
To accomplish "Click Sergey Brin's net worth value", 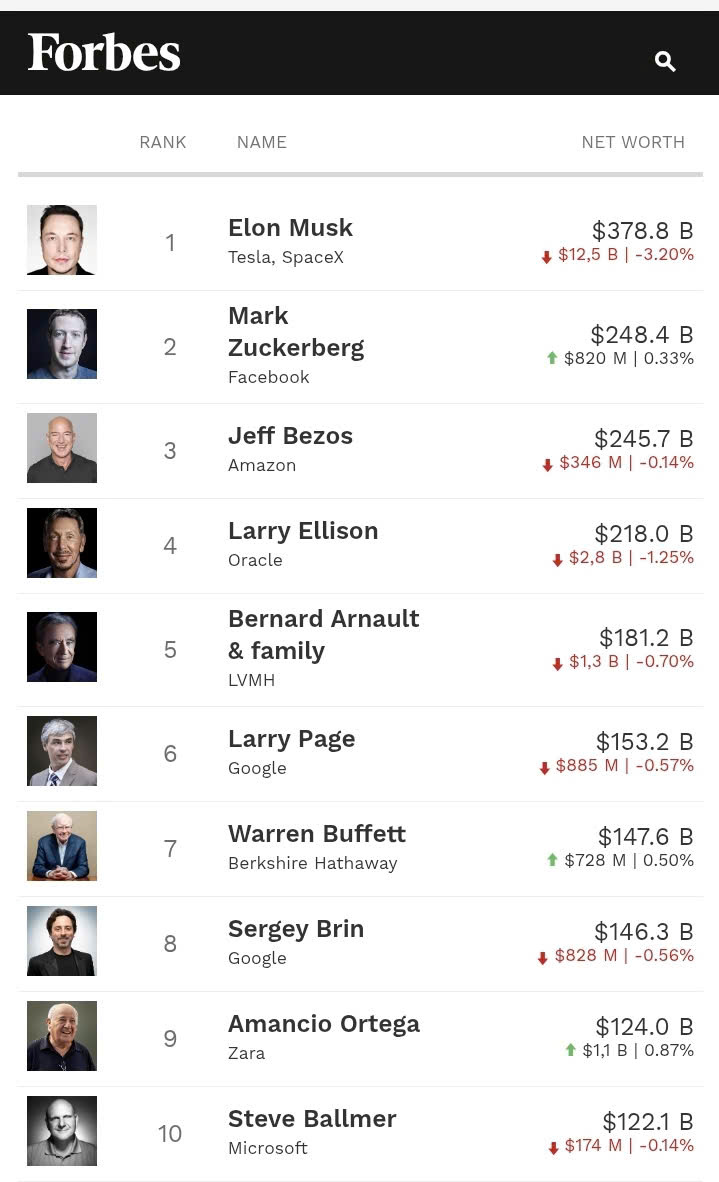I will pyautogui.click(x=645, y=932).
